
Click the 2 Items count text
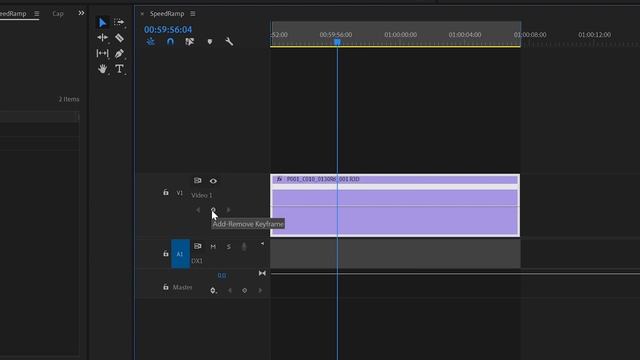click(69, 99)
